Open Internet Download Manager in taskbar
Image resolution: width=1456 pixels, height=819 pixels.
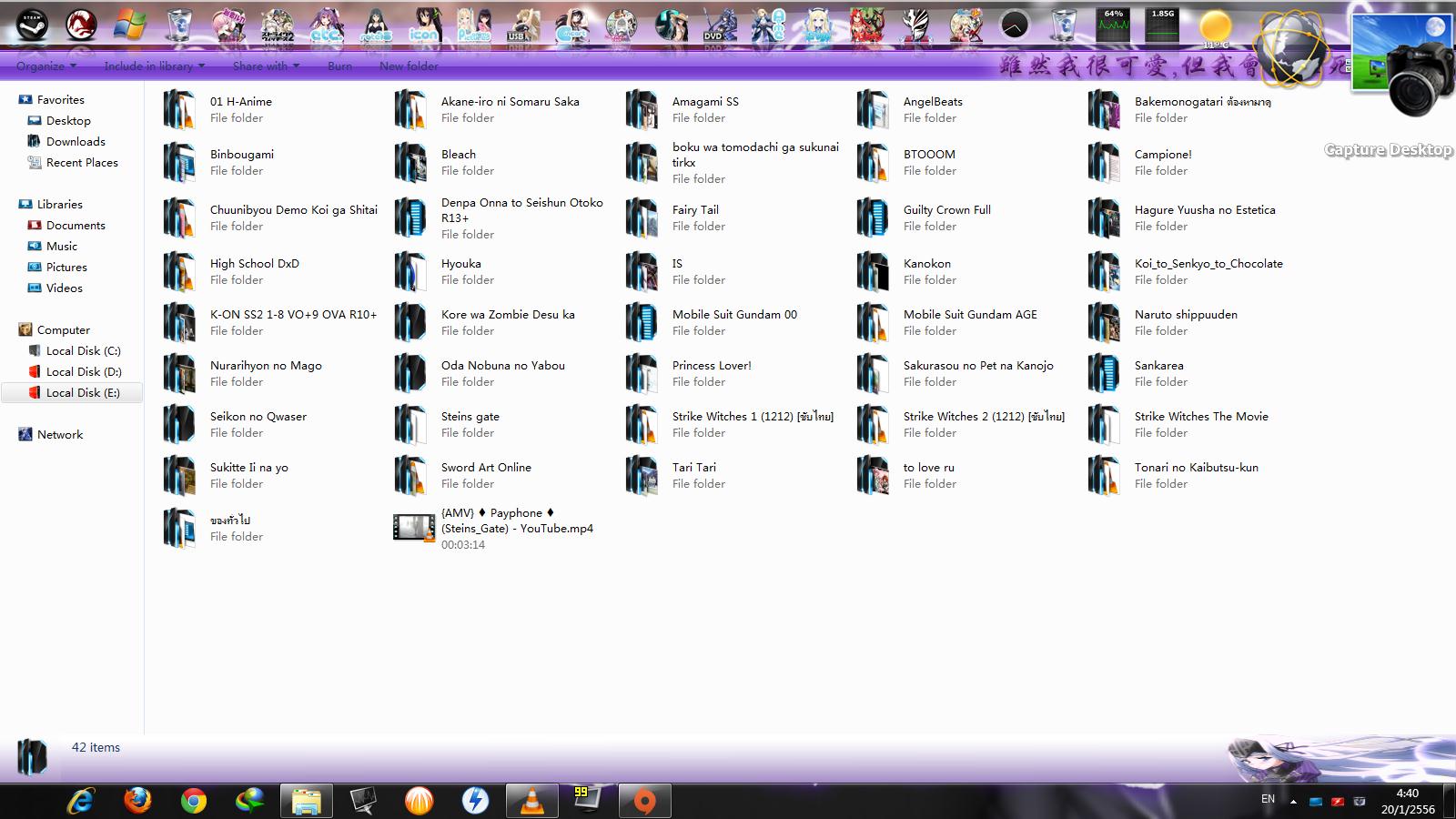249,801
